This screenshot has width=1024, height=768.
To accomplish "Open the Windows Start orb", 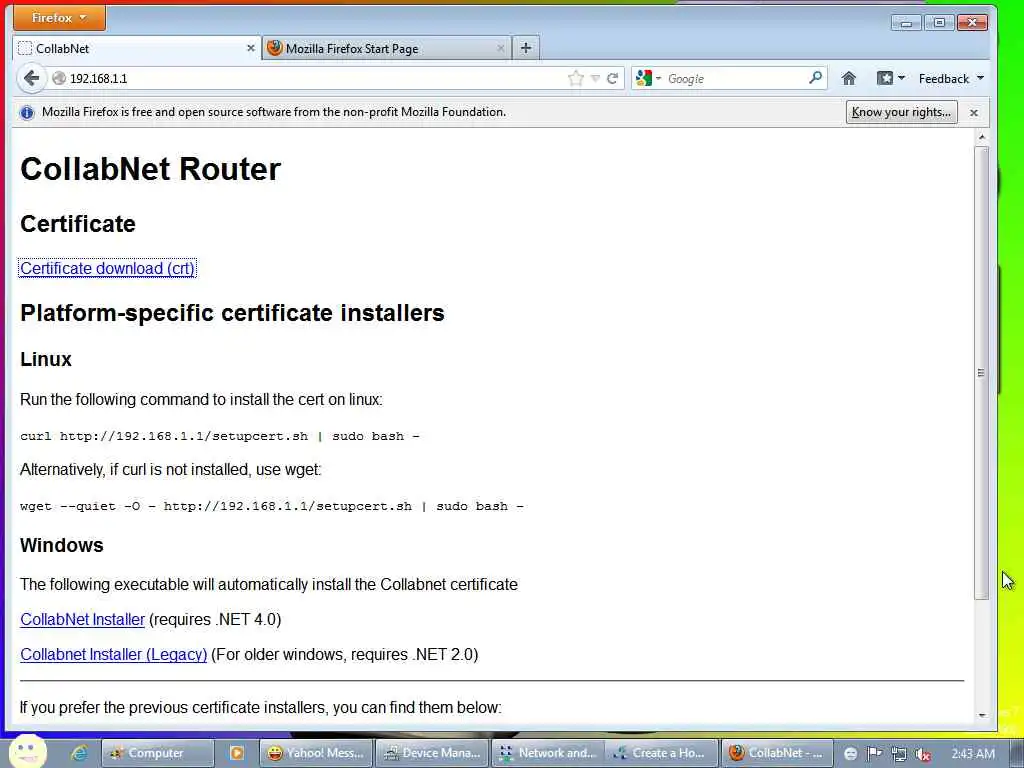I will point(26,751).
